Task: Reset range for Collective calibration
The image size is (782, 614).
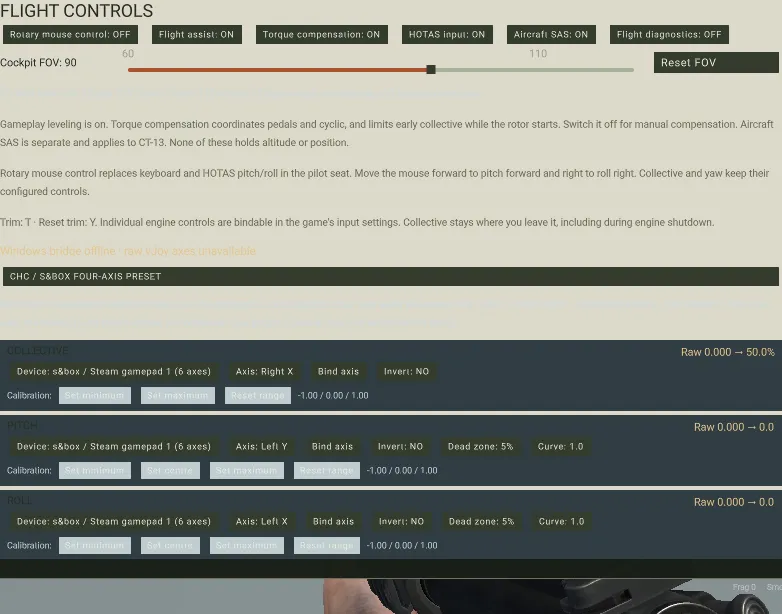Action: (258, 396)
